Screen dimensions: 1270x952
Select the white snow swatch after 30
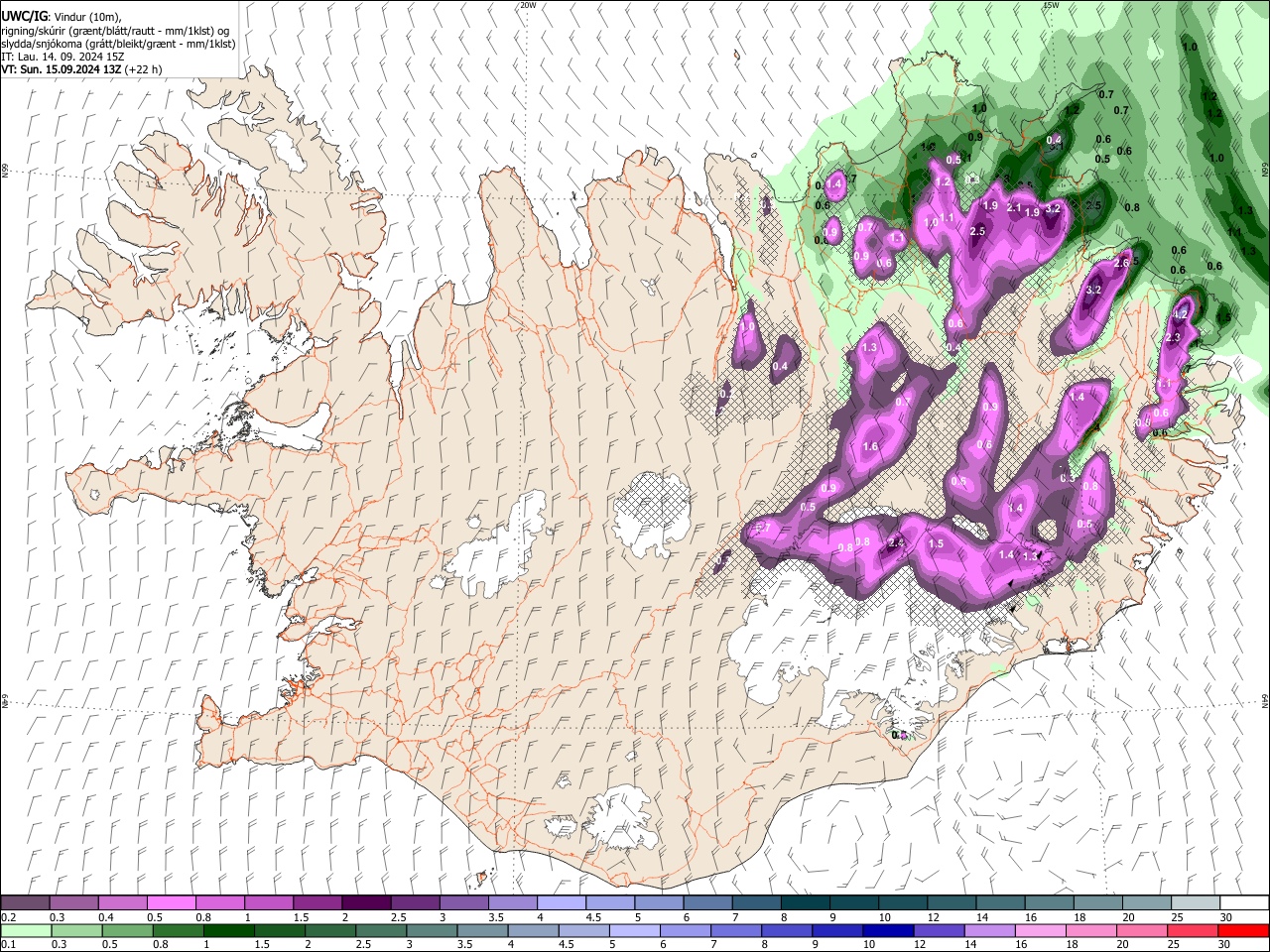(1244, 903)
